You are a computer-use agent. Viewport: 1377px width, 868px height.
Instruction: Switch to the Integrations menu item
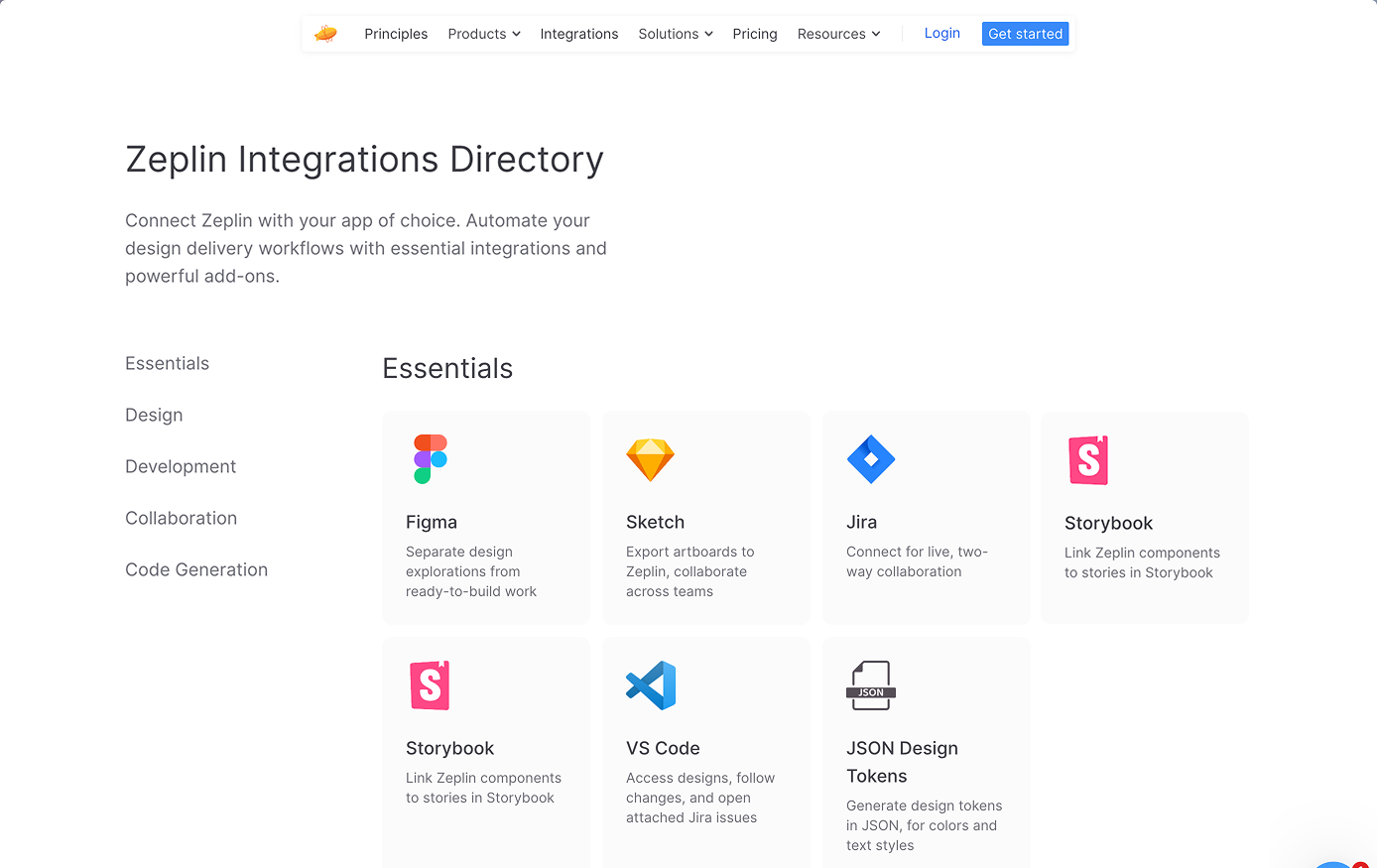[x=579, y=34]
